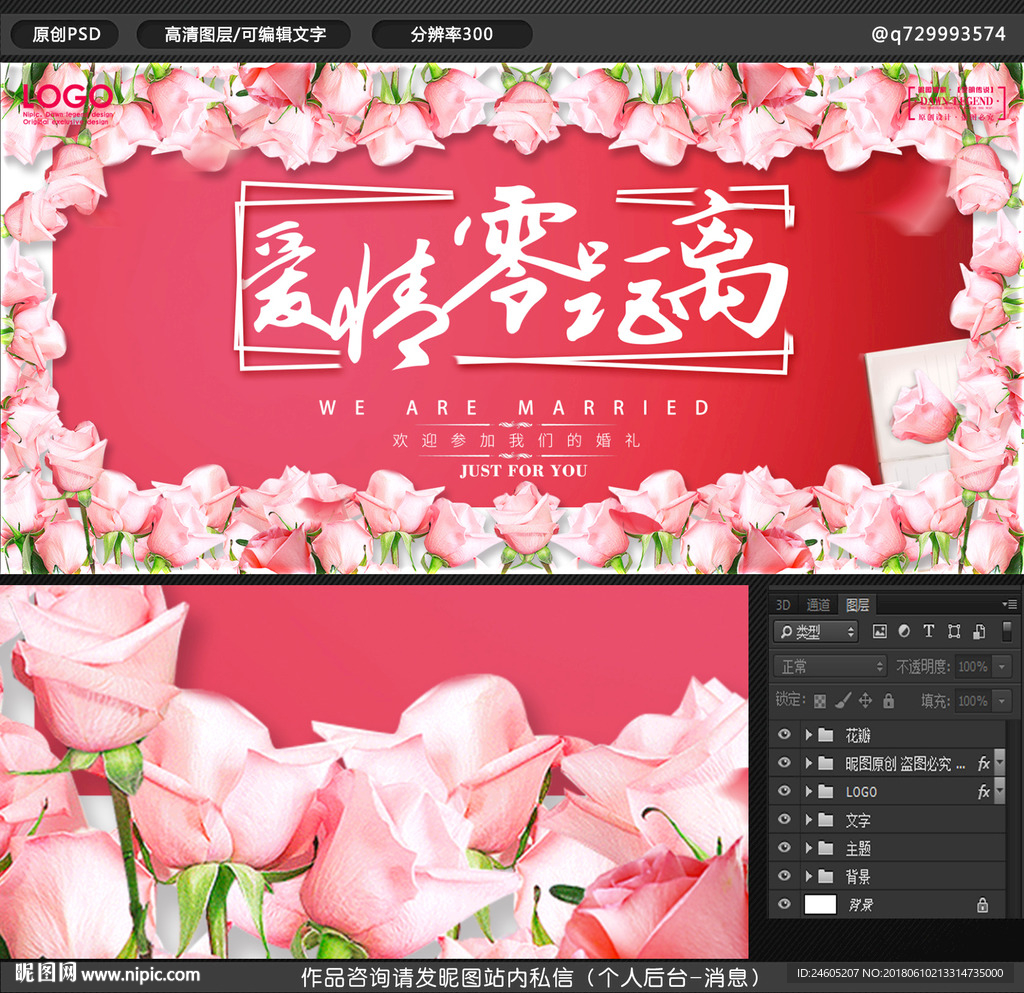
Task: Click the shape layer filter icon
Action: coord(953,631)
